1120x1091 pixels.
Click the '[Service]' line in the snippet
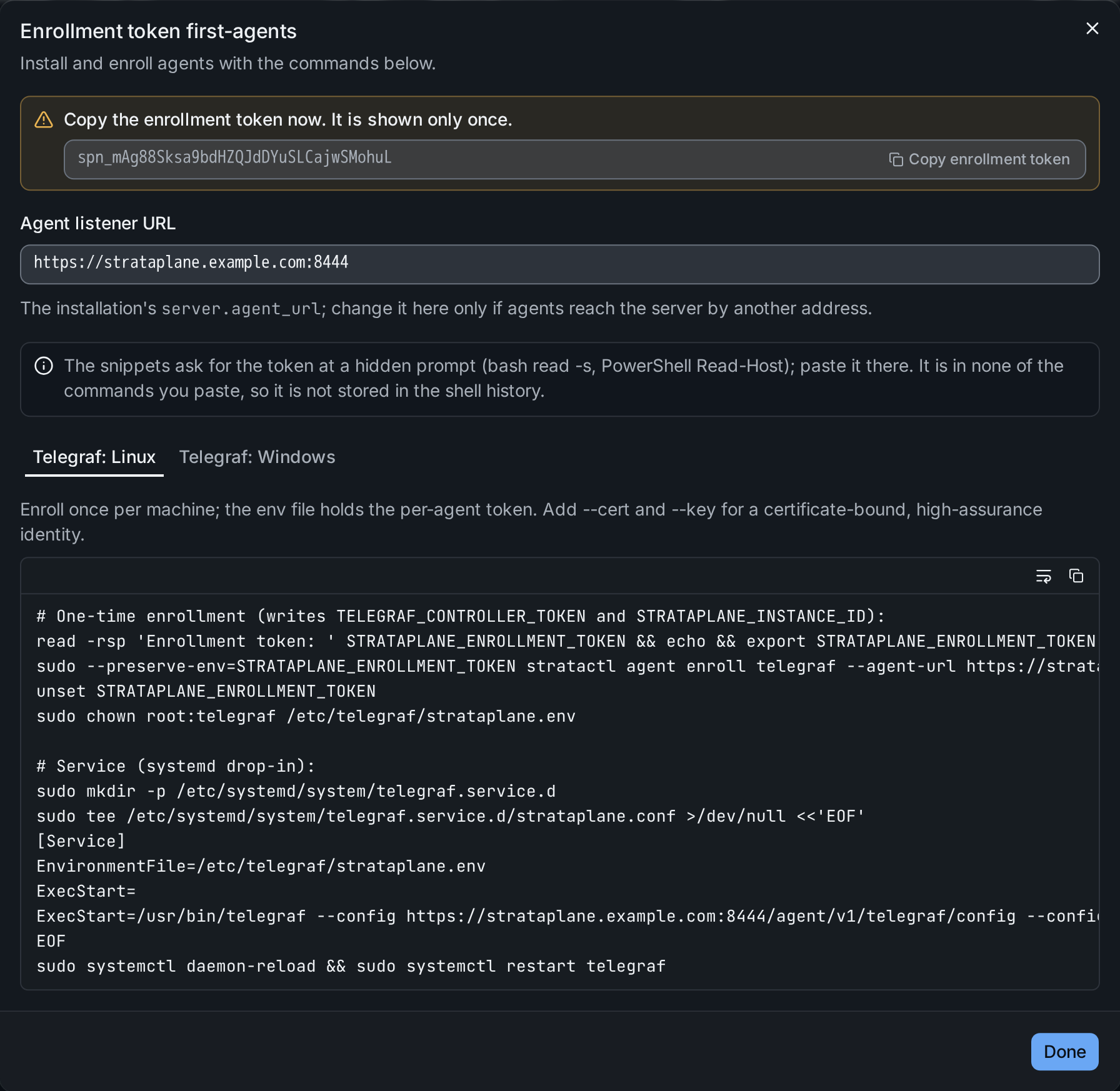click(x=81, y=841)
